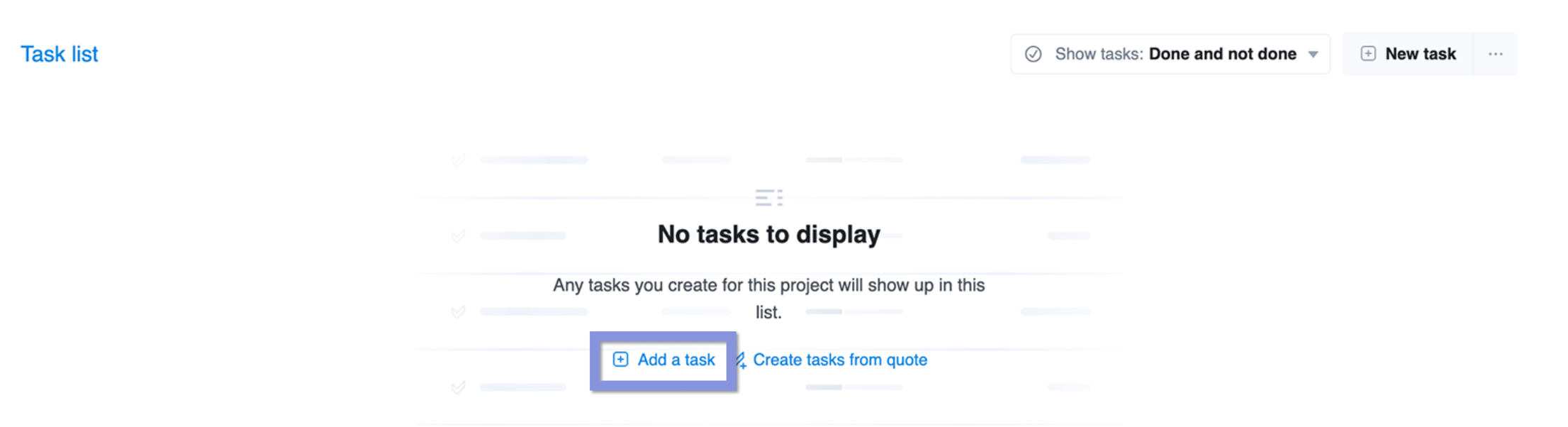Screen dimensions: 1568x427
Task: Click the faded checkmark in the heading's row
Action: (458, 235)
